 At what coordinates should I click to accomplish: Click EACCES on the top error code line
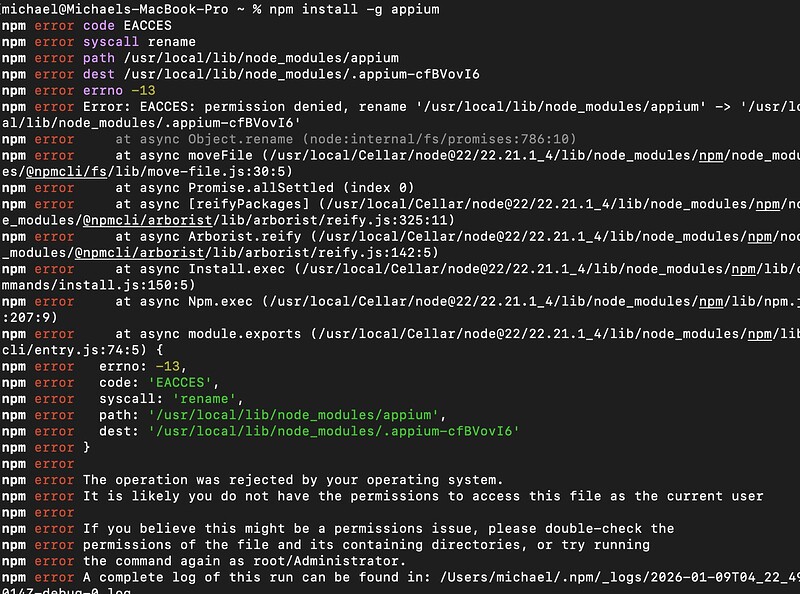pyautogui.click(x=148, y=25)
